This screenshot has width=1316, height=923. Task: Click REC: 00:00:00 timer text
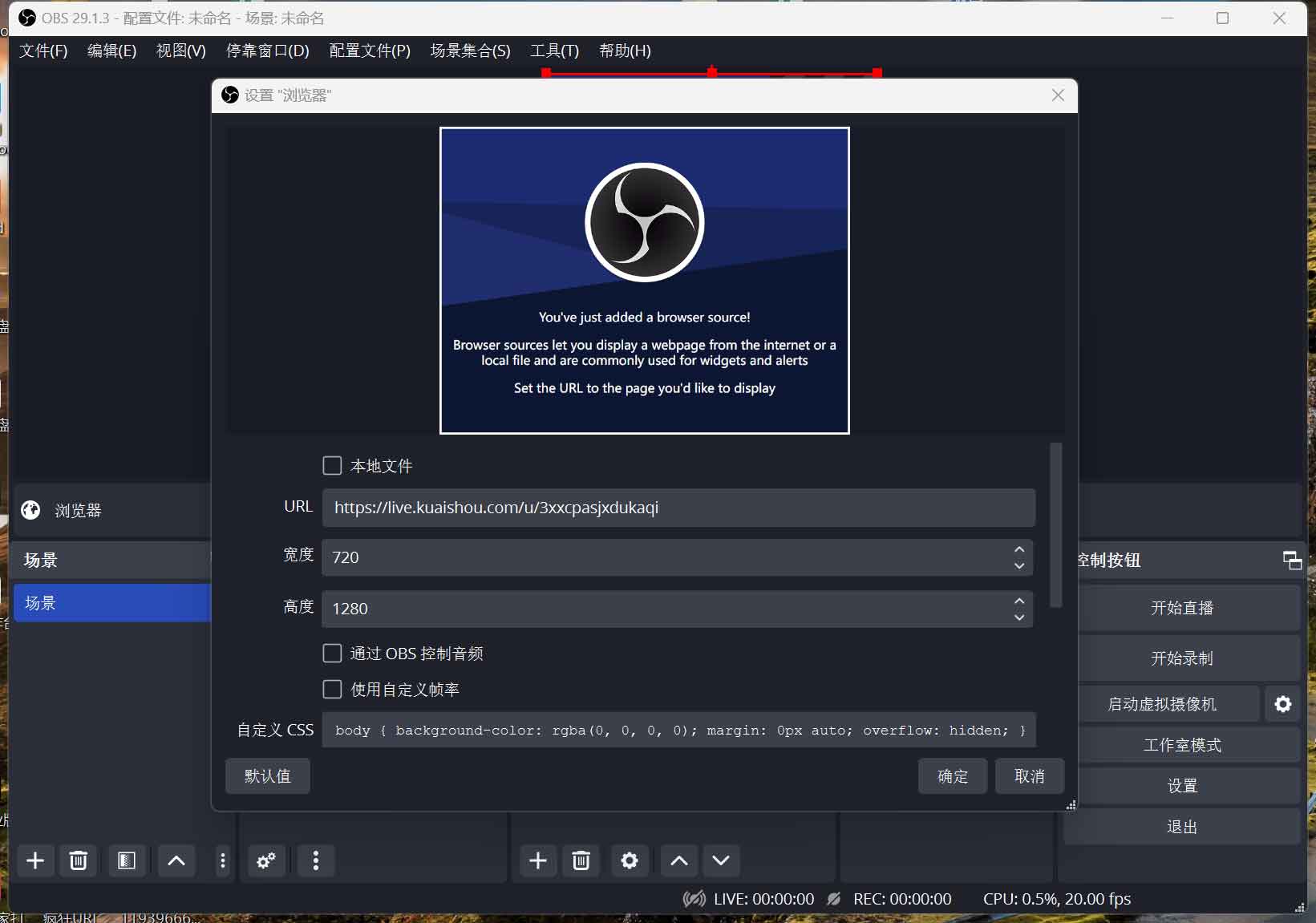pos(902,899)
